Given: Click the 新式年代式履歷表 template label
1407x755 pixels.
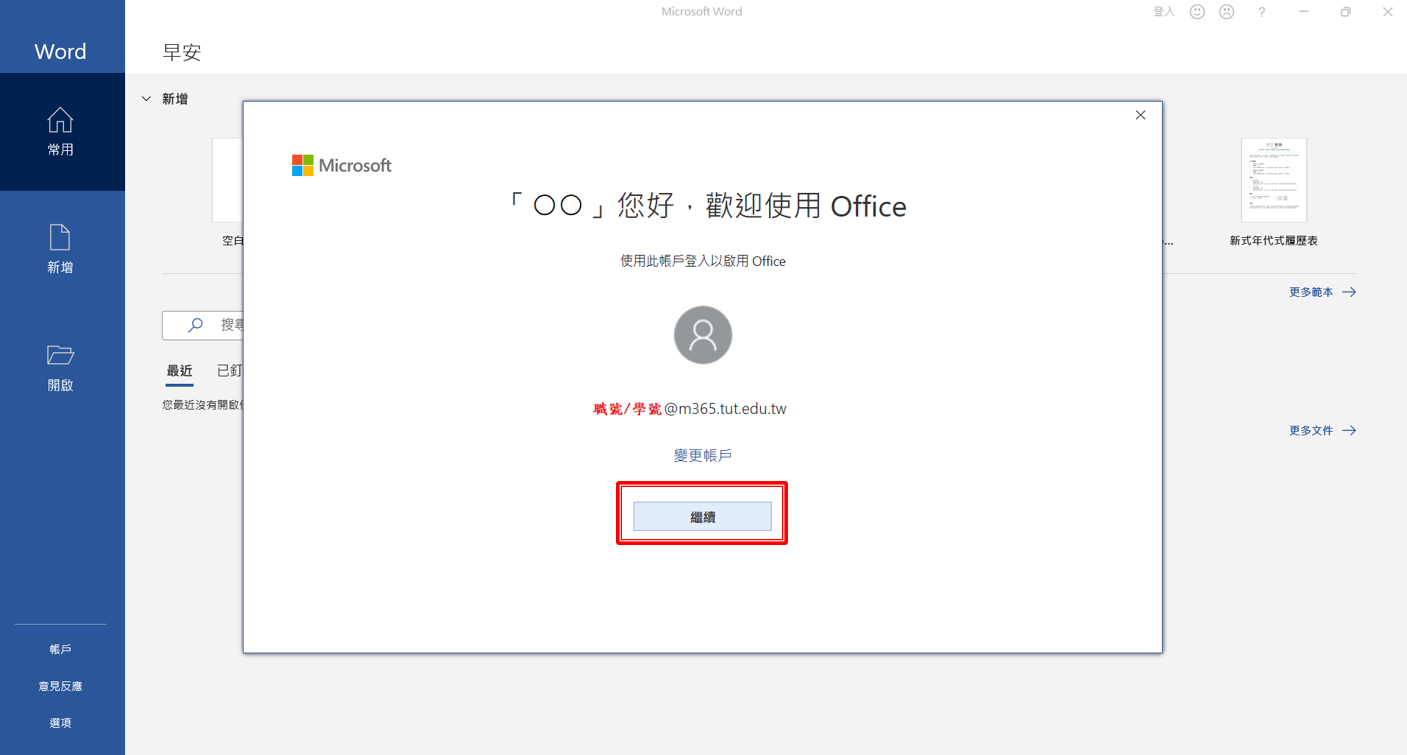Looking at the screenshot, I should 1274,241.
